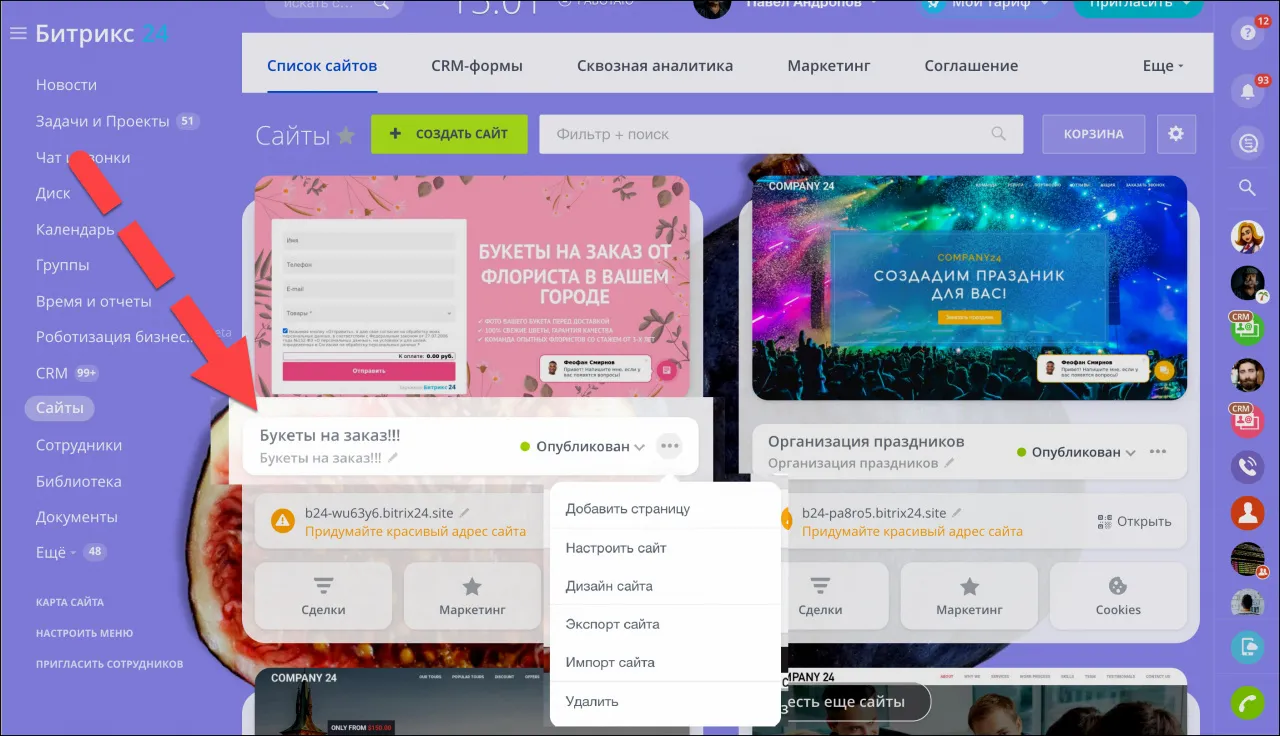Click the purple phone call icon in the right sidebar
Image resolution: width=1280 pixels, height=736 pixels.
[1247, 467]
